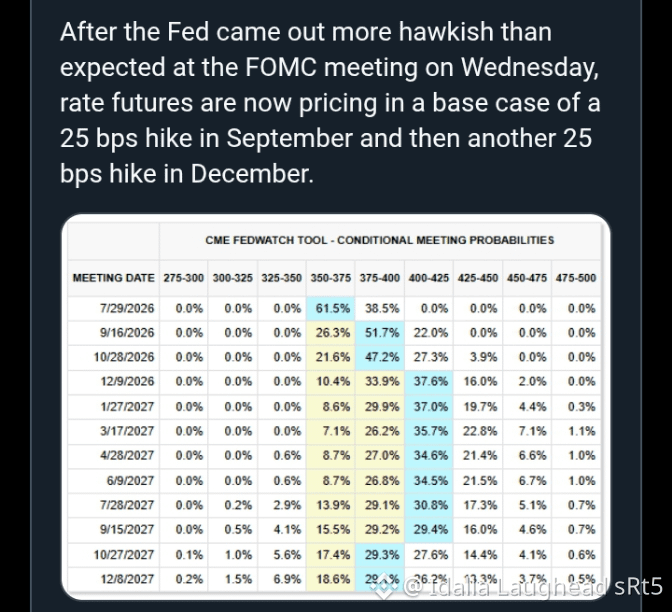The width and height of the screenshot is (672, 612).
Task: Click the table title CME FEDWATCH TOOL
Action: (379, 240)
